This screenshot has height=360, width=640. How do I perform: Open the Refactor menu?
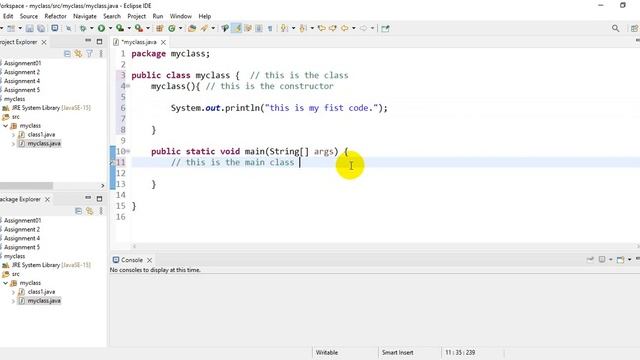56,16
